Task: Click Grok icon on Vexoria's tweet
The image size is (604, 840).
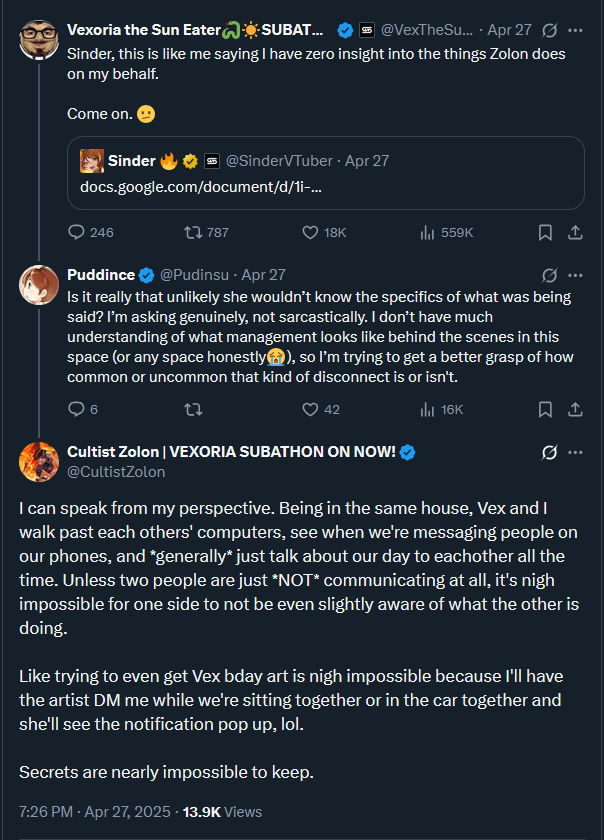Action: tap(548, 30)
